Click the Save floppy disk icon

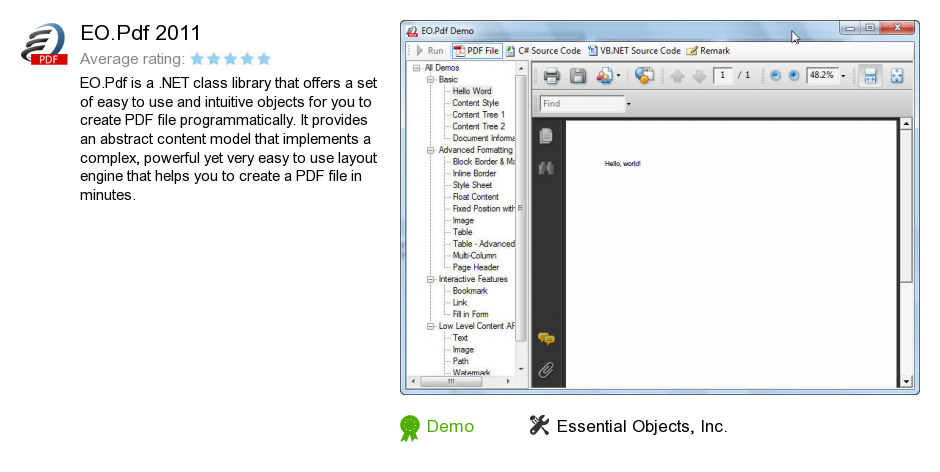578,76
